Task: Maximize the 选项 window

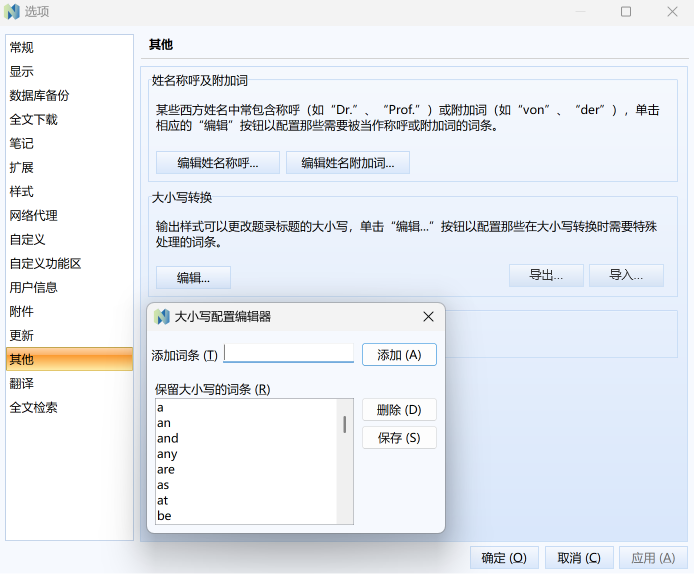Action: 626,12
